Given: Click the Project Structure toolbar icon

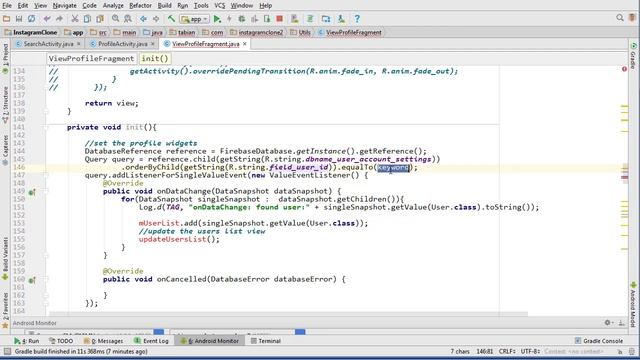Looking at the screenshot, I should point(326,19).
